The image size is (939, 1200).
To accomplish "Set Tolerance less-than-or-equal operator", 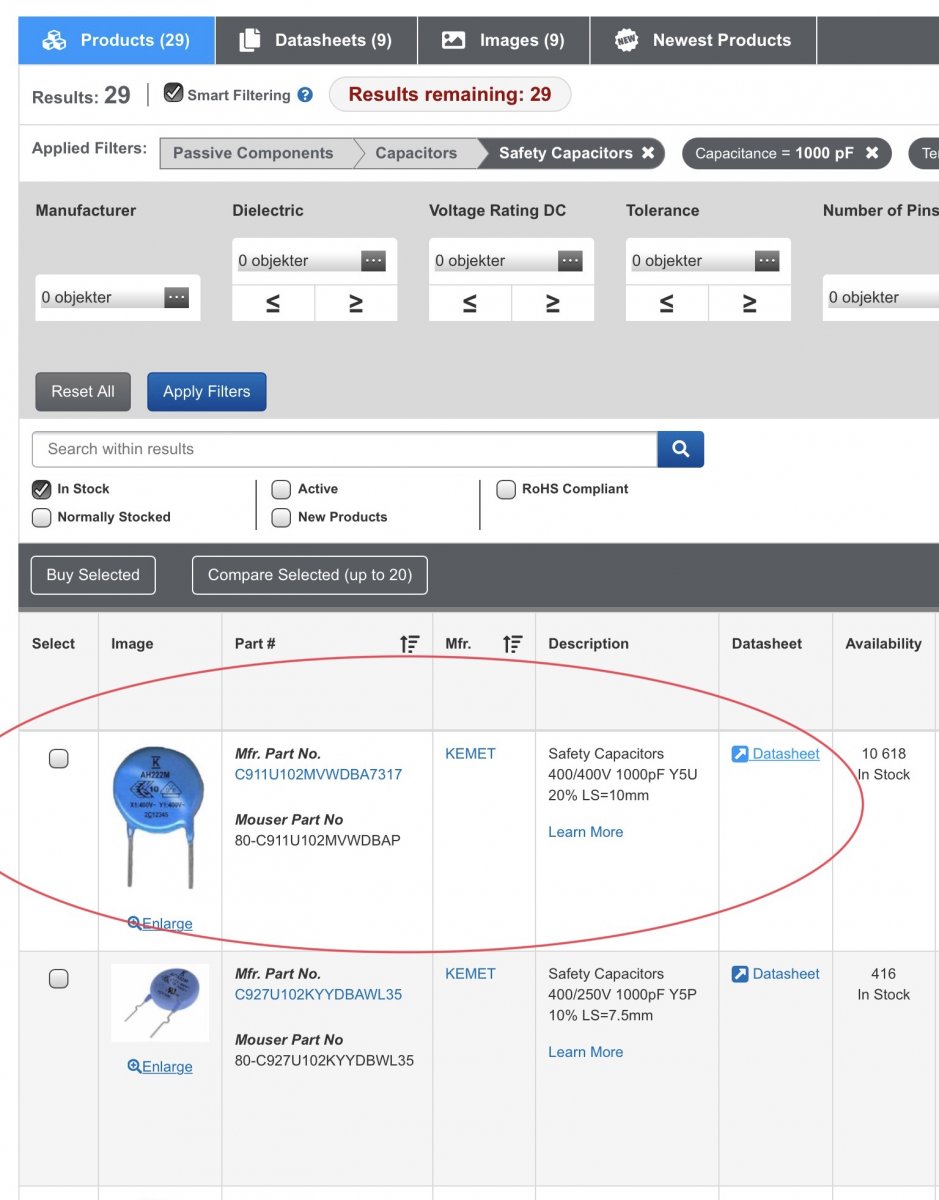I will coord(667,303).
